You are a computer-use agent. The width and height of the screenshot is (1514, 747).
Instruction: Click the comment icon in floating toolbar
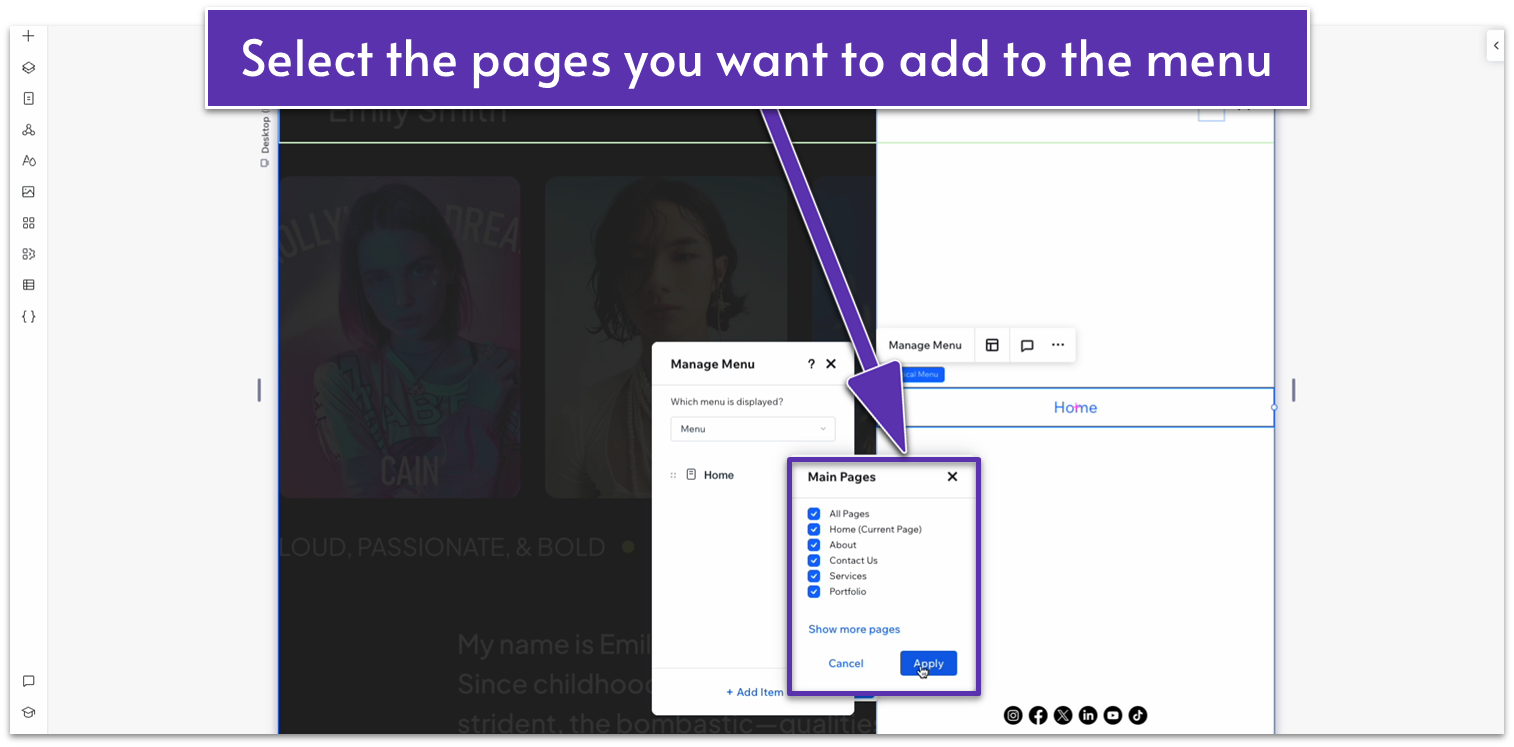click(1027, 345)
